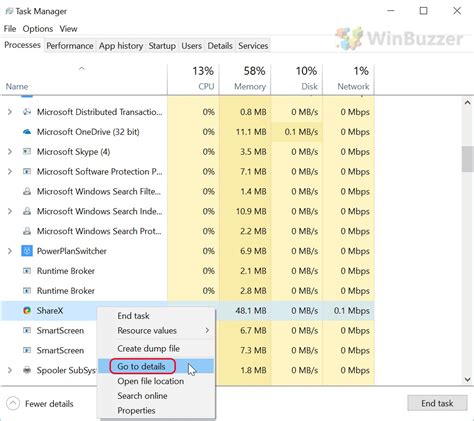Click the Microsoft Distributed Transaction icon
The width and height of the screenshot is (474, 421).
tap(27, 112)
